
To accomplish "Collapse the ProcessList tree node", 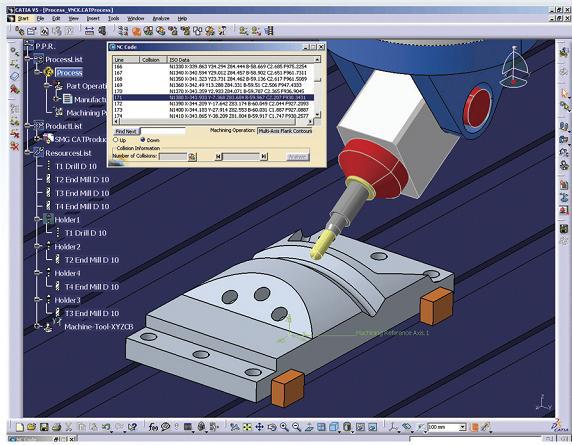I will (27, 59).
